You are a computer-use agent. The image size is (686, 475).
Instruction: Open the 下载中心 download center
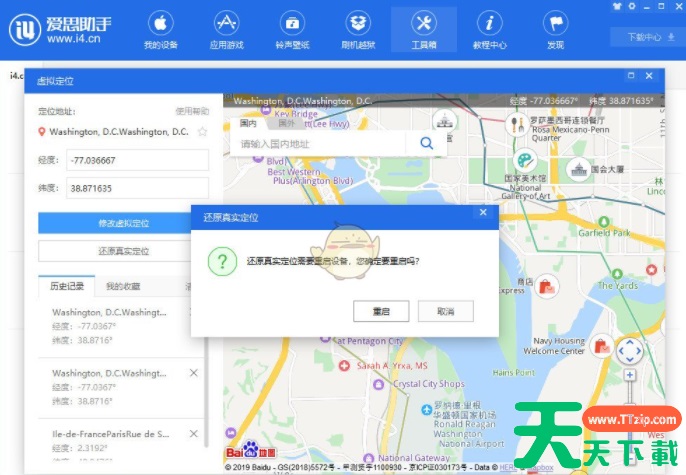651,37
